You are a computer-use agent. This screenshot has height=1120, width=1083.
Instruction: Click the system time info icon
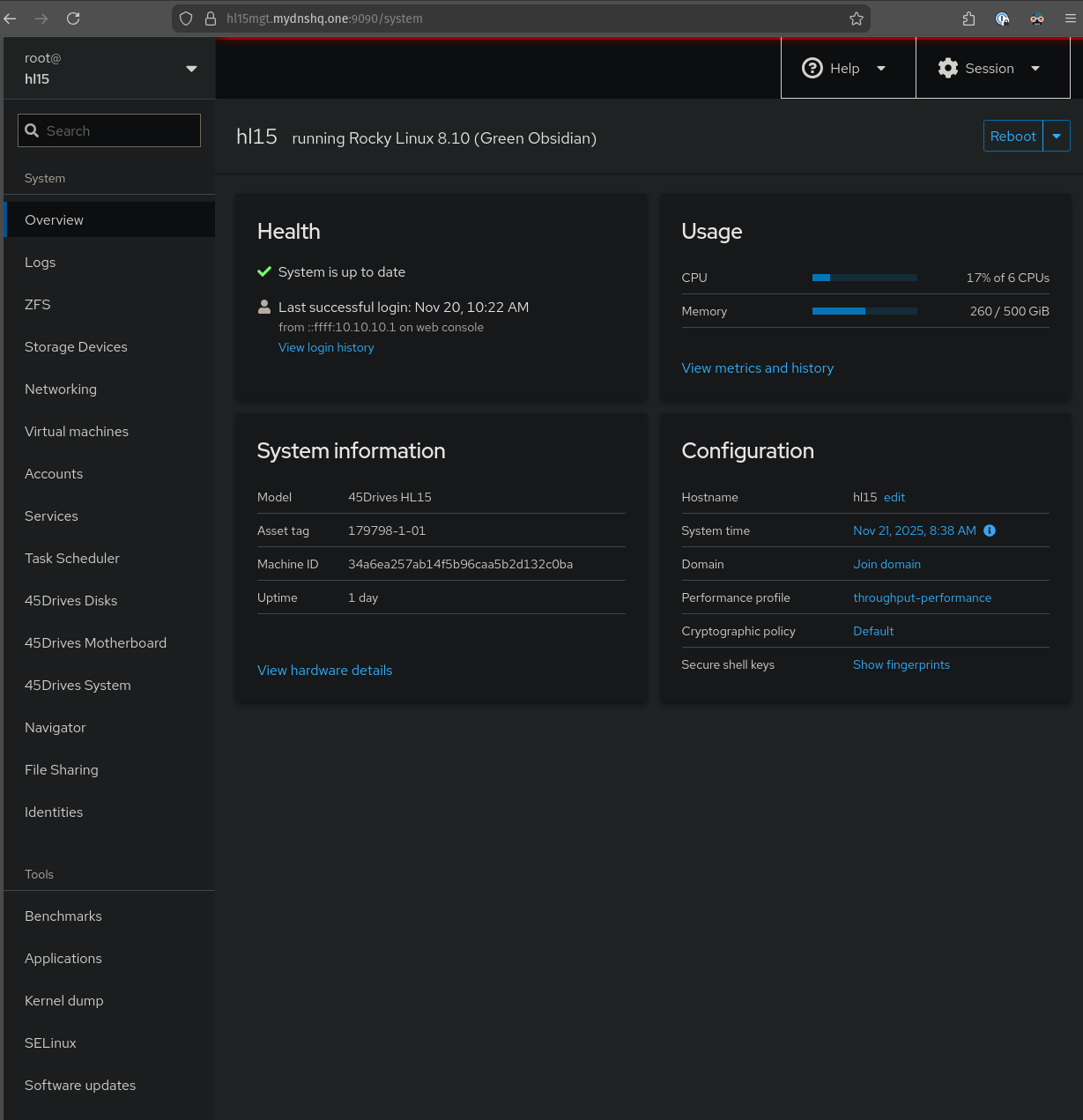[990, 530]
